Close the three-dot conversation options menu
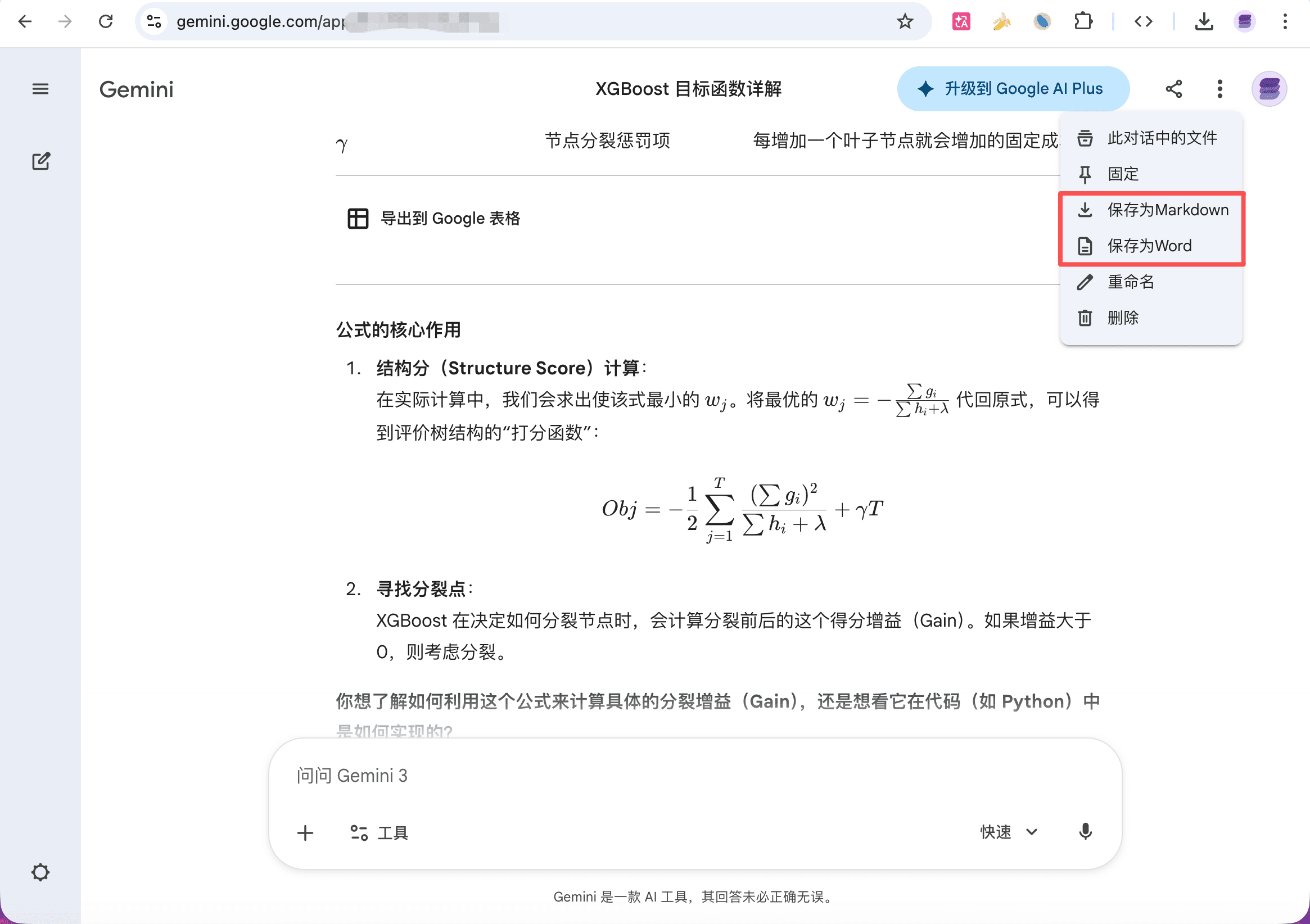Image resolution: width=1310 pixels, height=924 pixels. coord(1220,89)
